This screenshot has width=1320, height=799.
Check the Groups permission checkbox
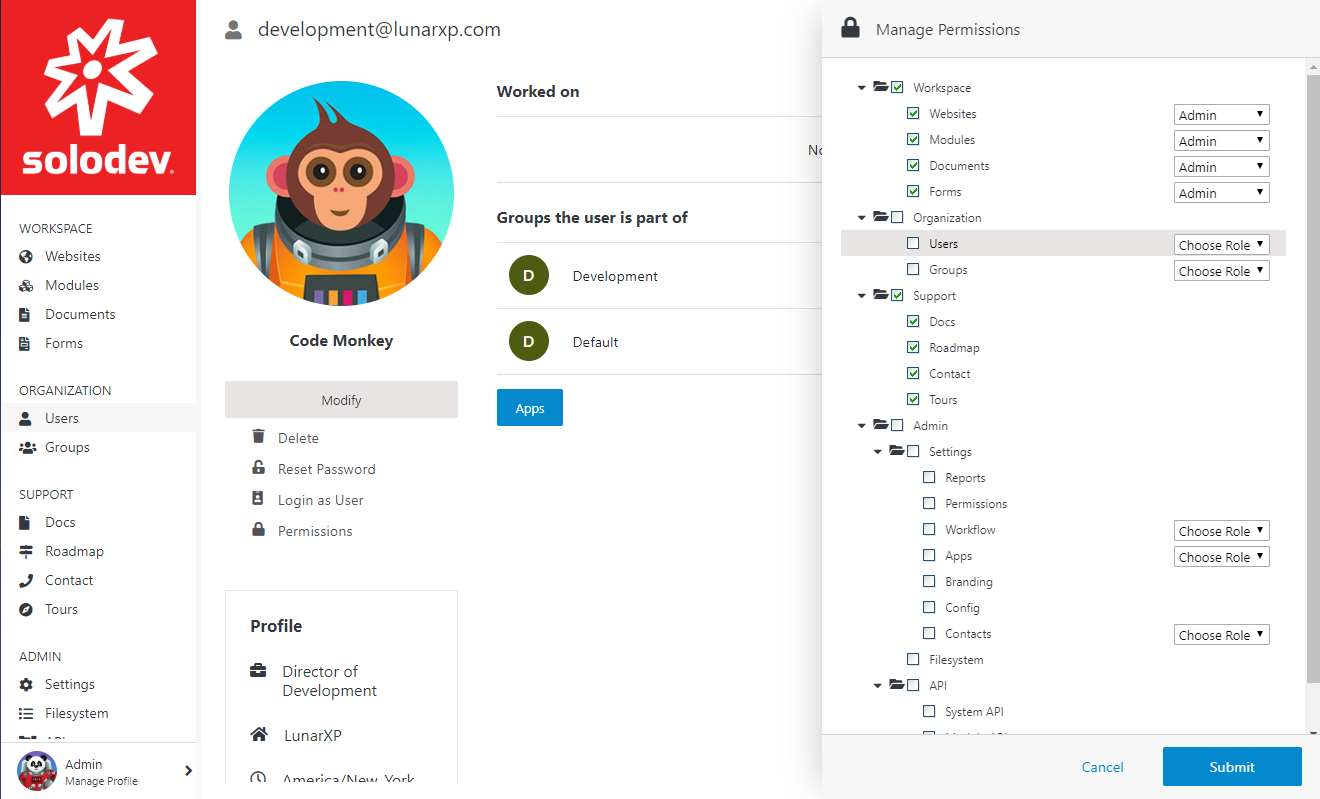click(x=913, y=270)
